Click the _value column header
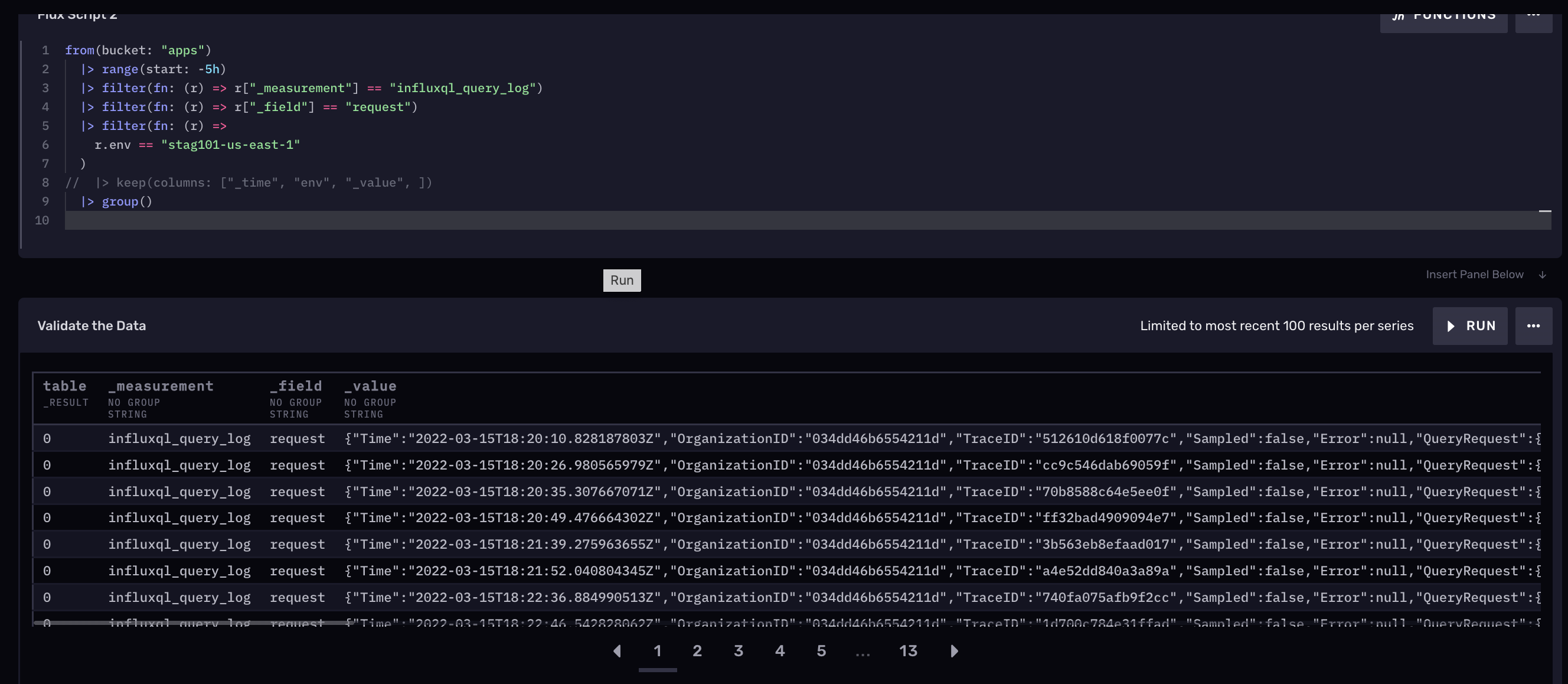The width and height of the screenshot is (1568, 684). (x=370, y=386)
